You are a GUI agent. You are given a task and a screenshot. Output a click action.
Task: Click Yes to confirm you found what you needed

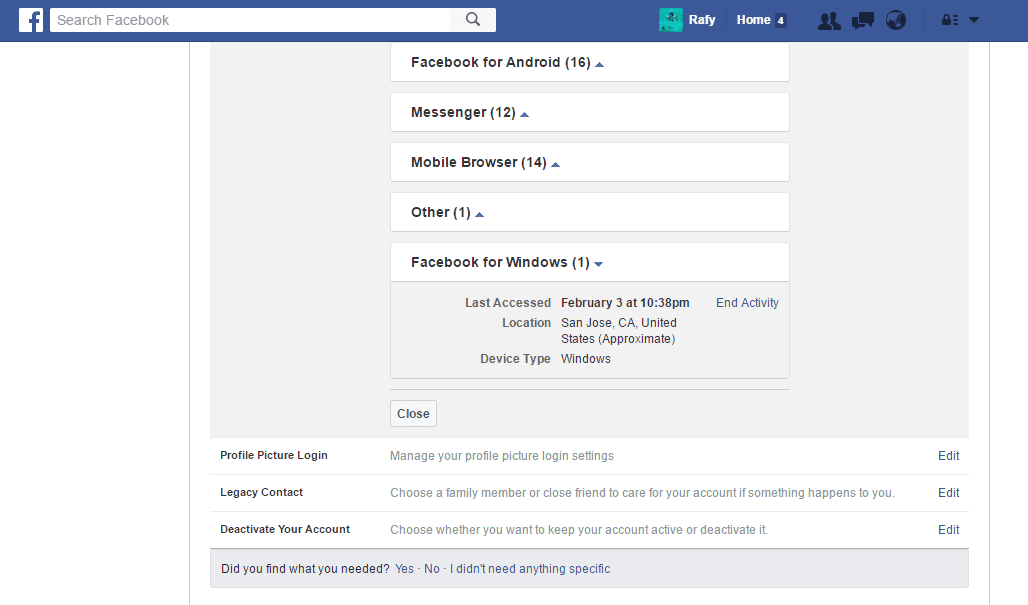click(404, 568)
